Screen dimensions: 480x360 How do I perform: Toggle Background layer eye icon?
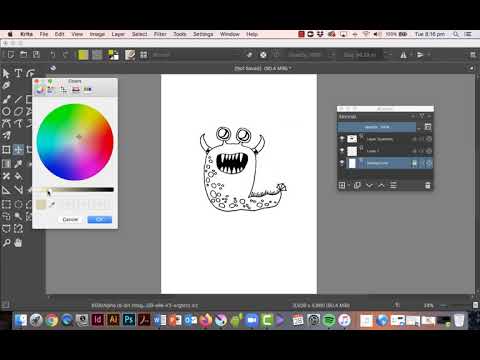pyautogui.click(x=342, y=163)
